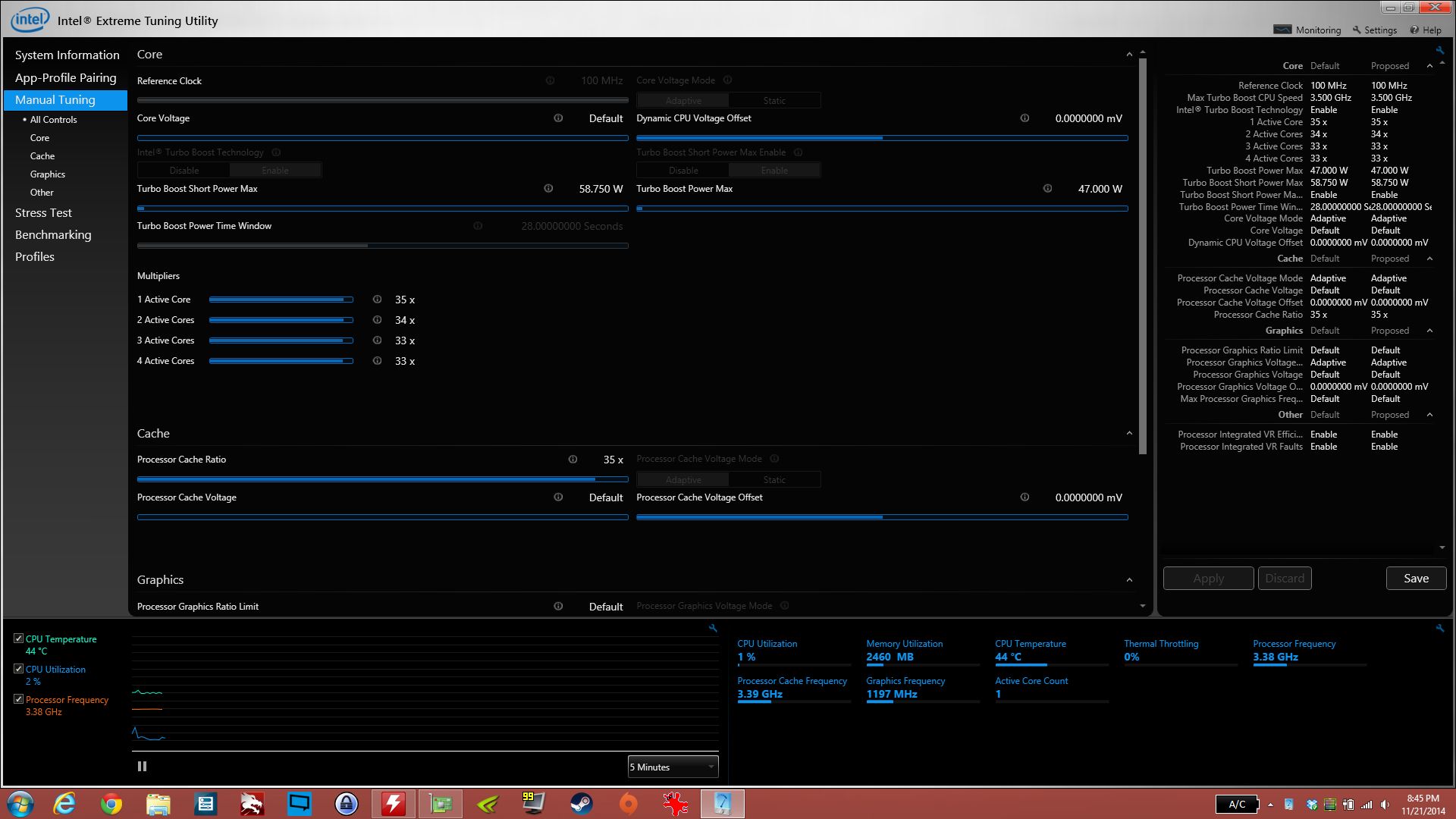Image resolution: width=1456 pixels, height=819 pixels.
Task: Open Windows Explorer folder in taskbar
Action: [x=158, y=804]
